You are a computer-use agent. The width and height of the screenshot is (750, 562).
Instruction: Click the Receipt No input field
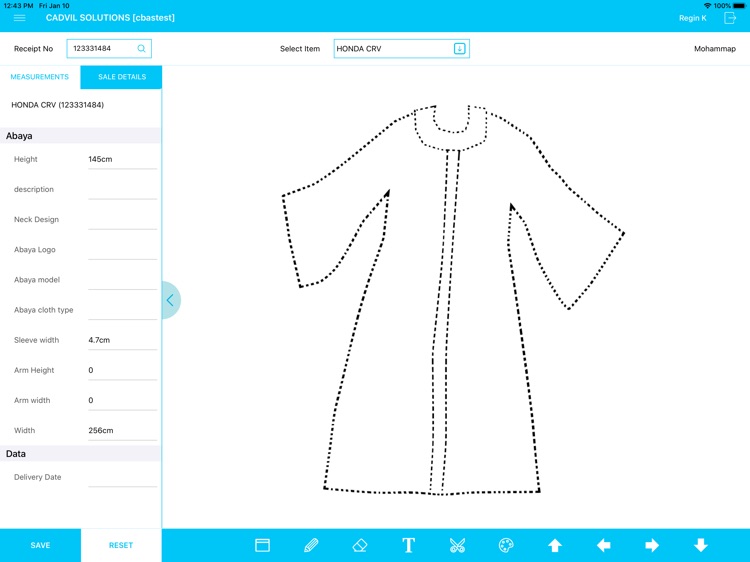109,48
